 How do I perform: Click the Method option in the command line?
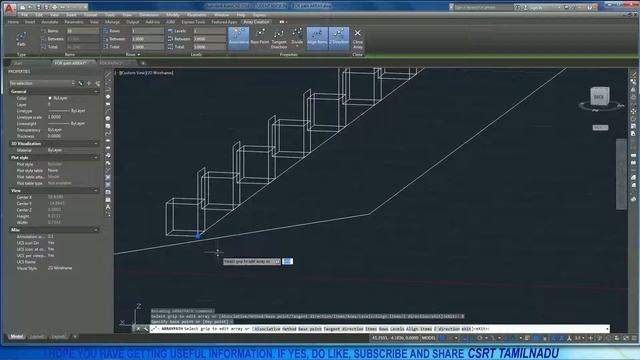[289, 329]
